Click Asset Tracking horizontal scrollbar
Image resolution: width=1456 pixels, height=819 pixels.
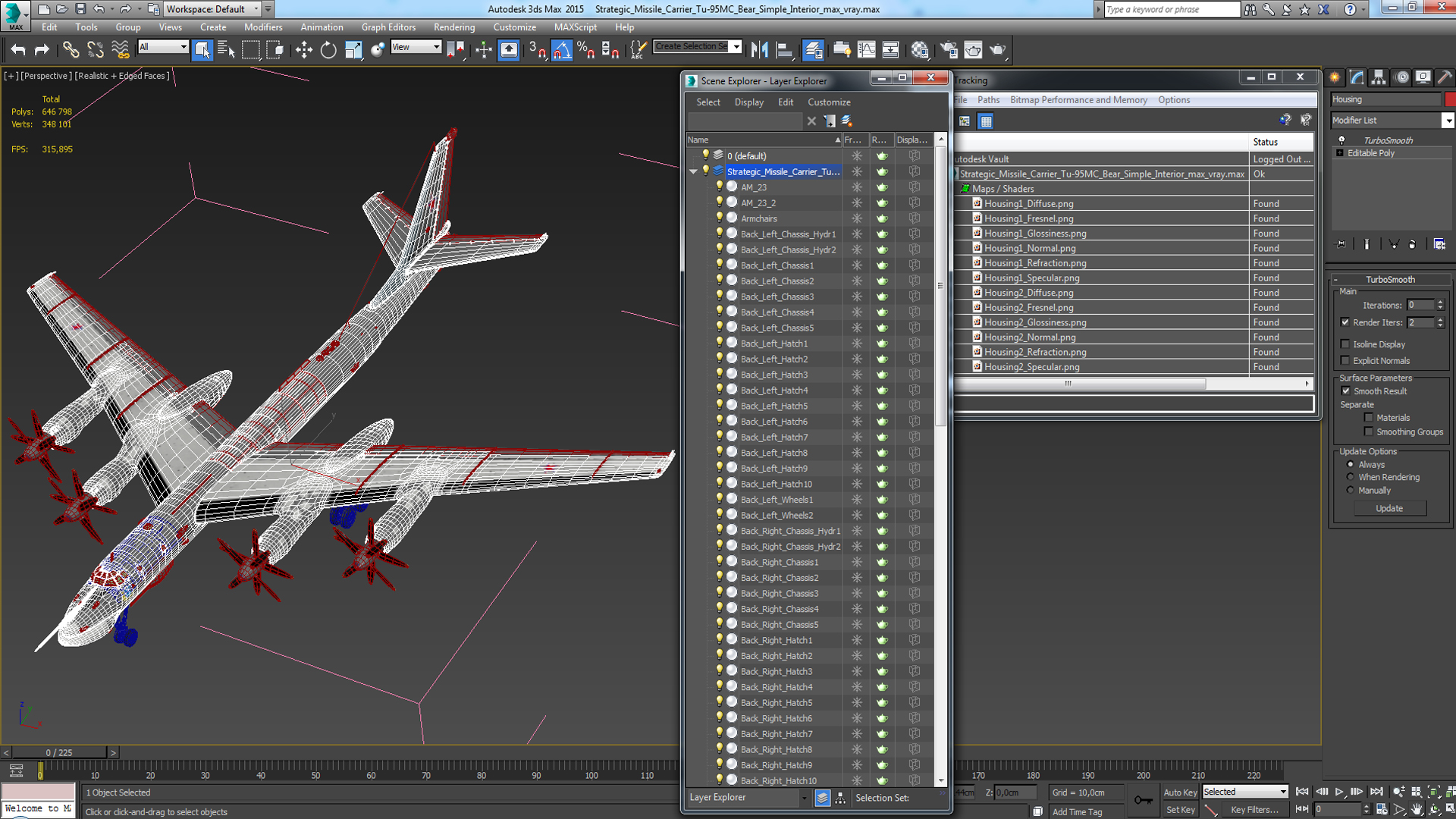1079,384
